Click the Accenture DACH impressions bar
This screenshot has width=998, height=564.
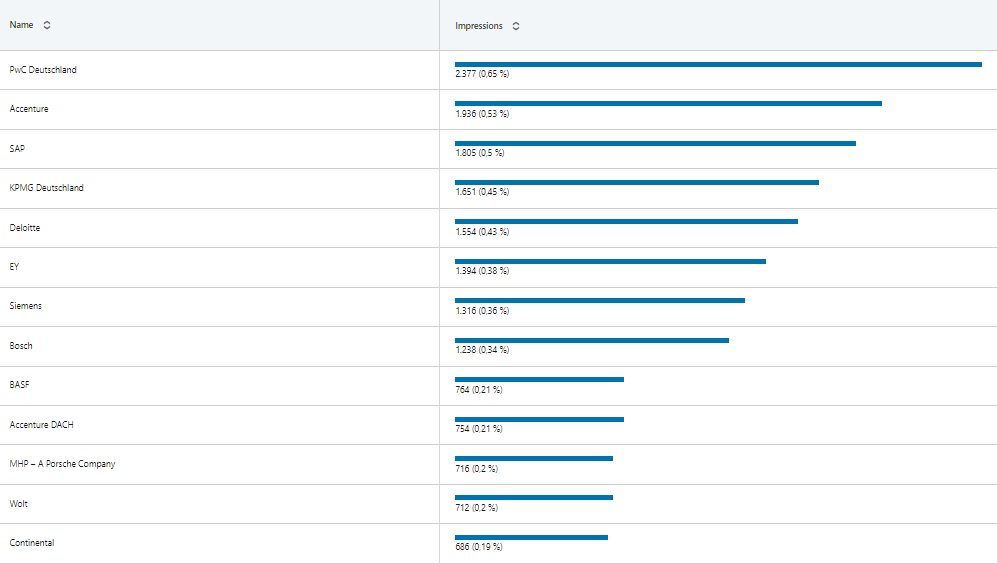click(x=539, y=419)
